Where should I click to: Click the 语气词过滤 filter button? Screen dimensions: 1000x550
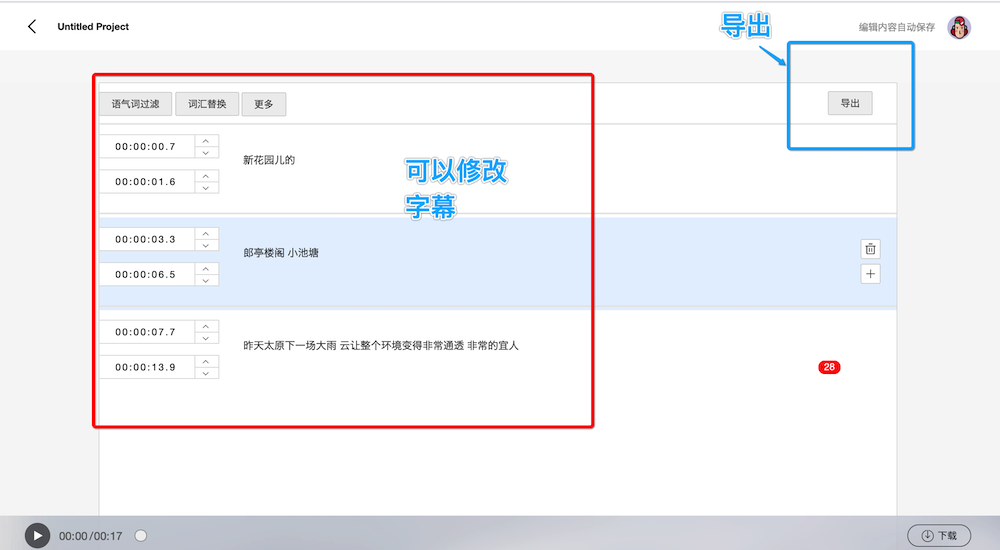135,104
